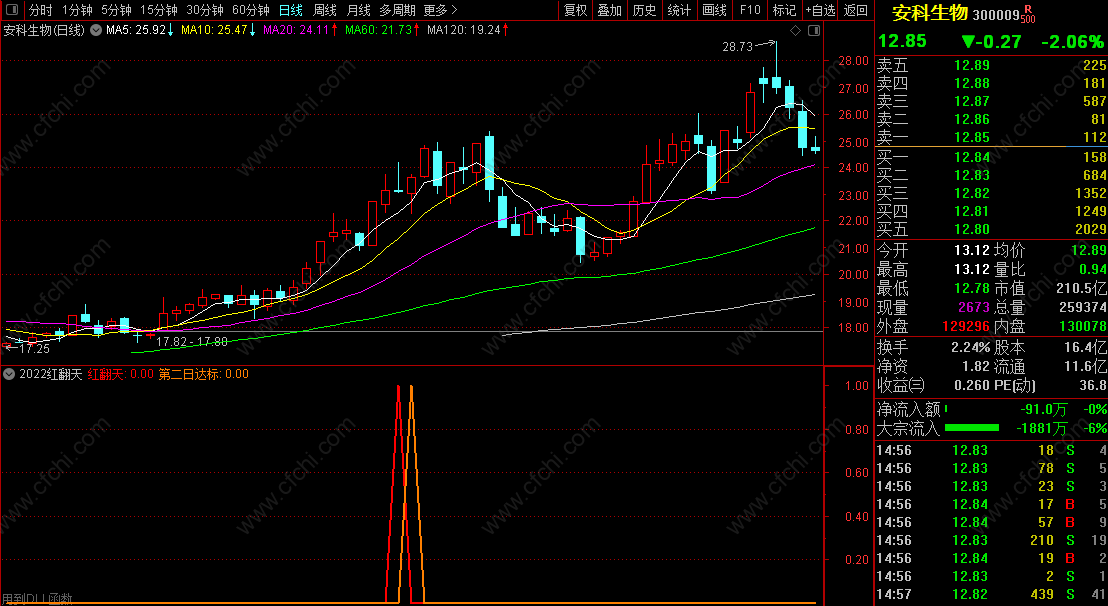Toggle the left sidebar panel icon
Viewport: 1108px width, 606px height.
(12, 10)
